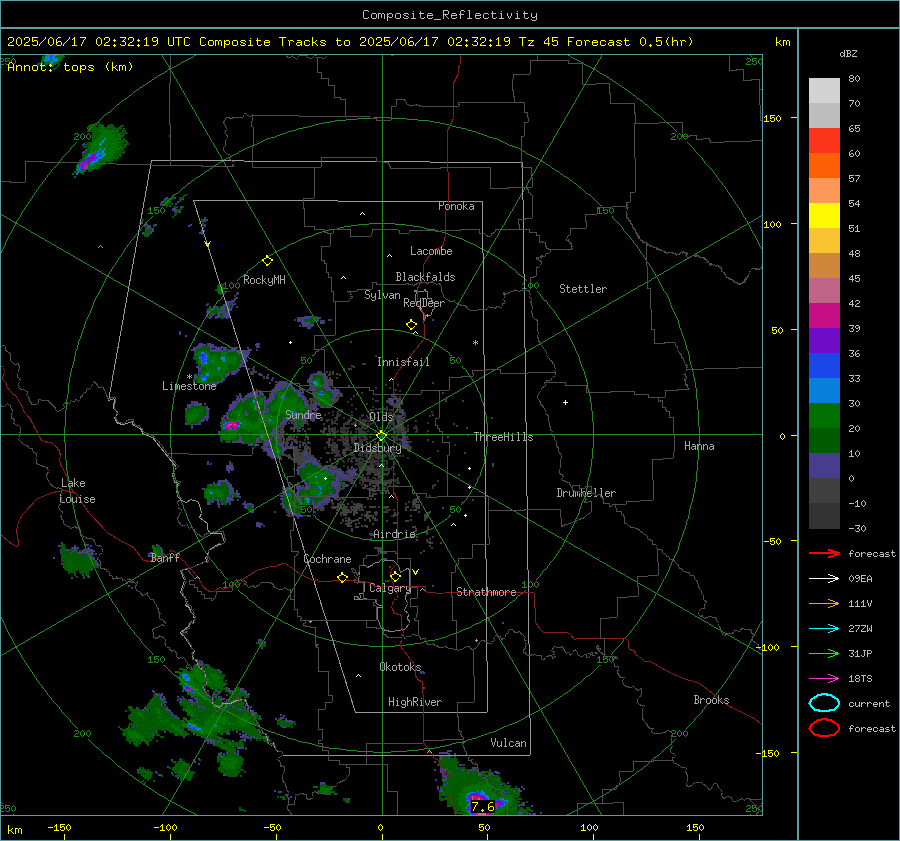This screenshot has width=900, height=841.
Task: Click the 7.6 storm top annotation
Action: [483, 807]
